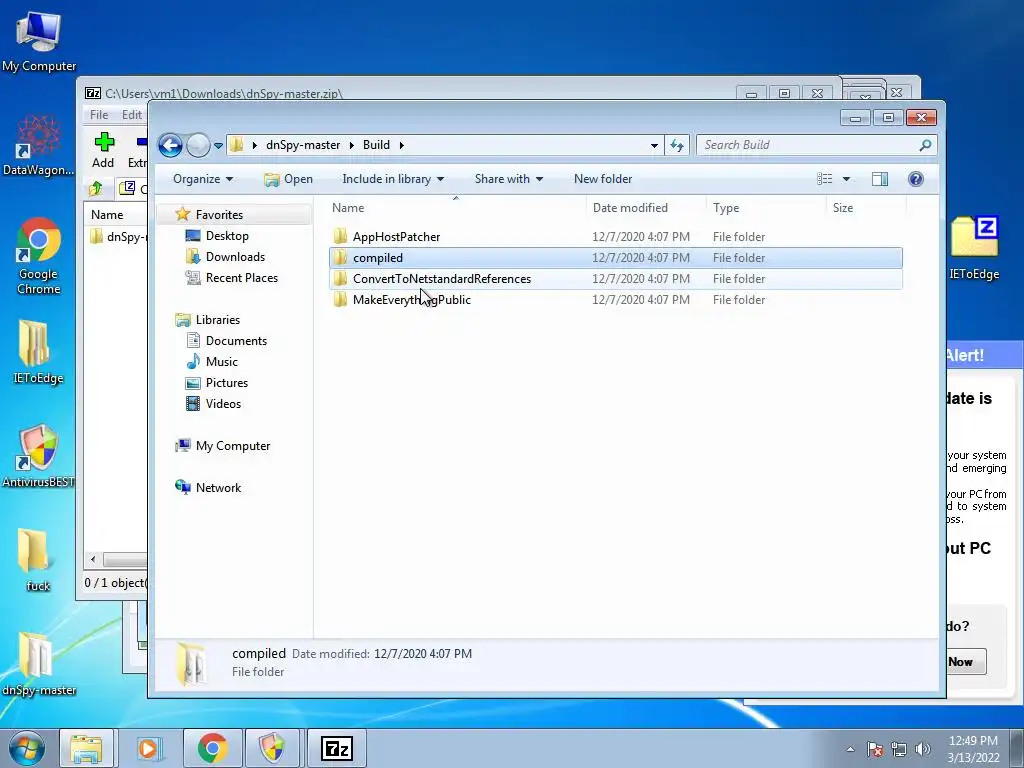Image resolution: width=1024 pixels, height=768 pixels.
Task: Click the Explorer Back navigation arrow
Action: point(170,145)
